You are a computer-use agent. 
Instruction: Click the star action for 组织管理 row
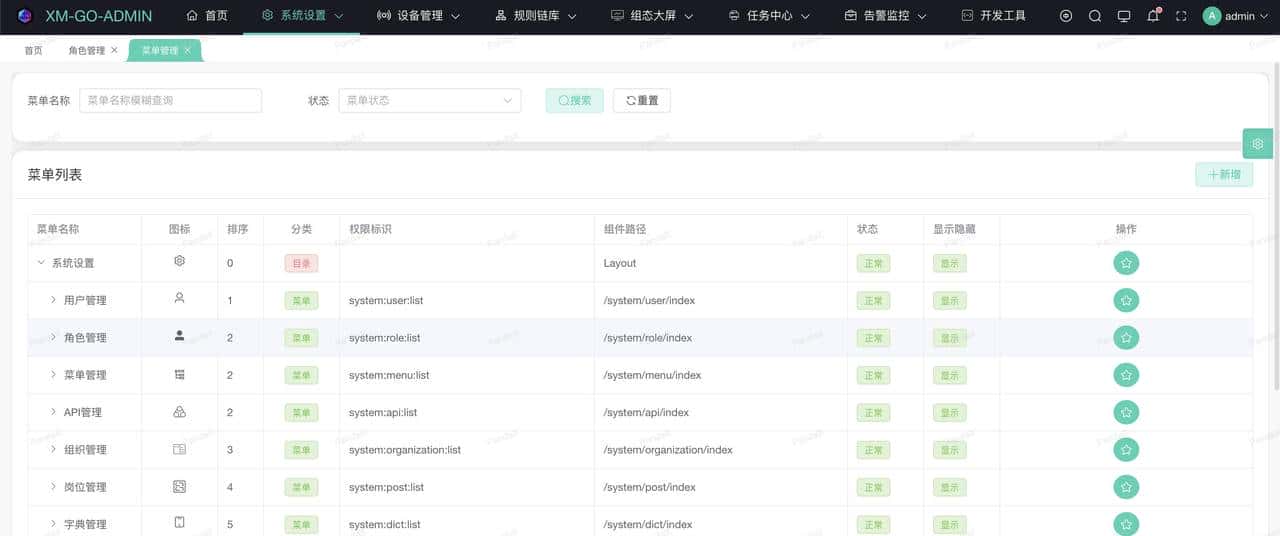click(x=1126, y=450)
